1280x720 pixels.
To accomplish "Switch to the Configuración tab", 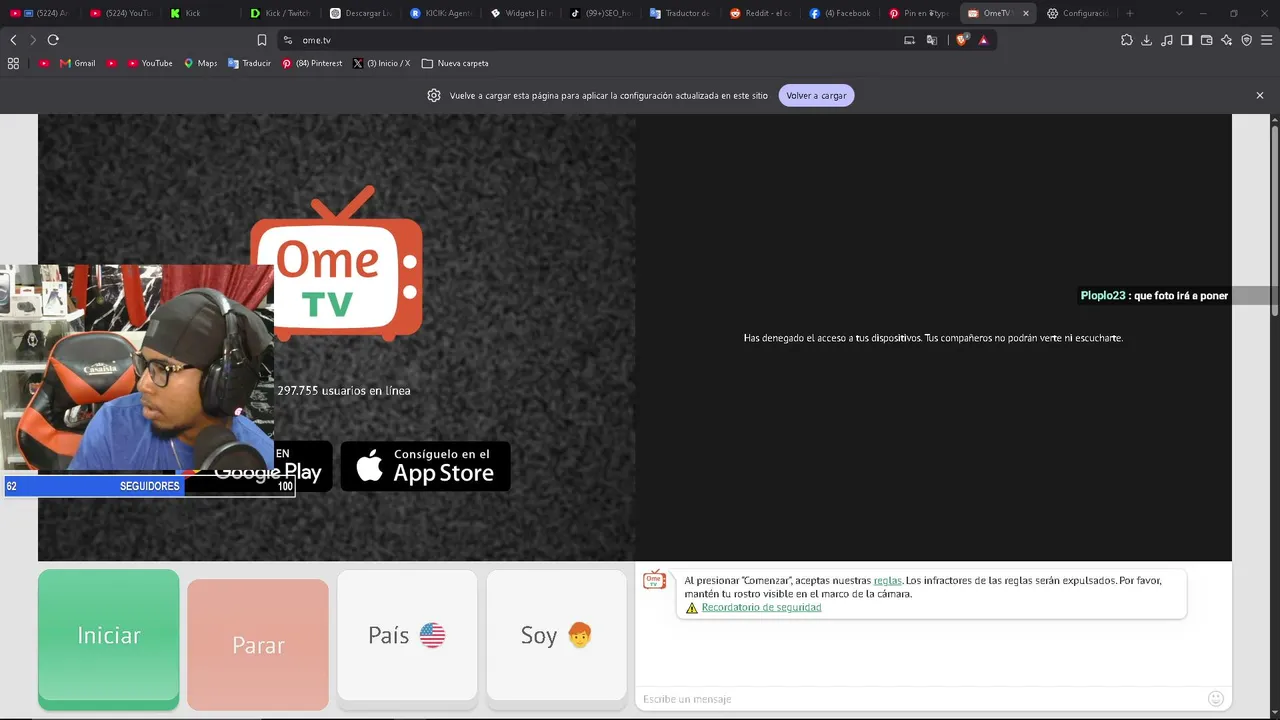I will [1078, 13].
